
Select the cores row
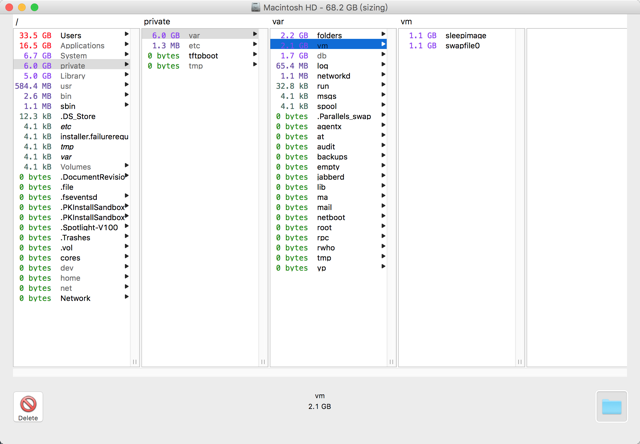pyautogui.click(x=72, y=258)
